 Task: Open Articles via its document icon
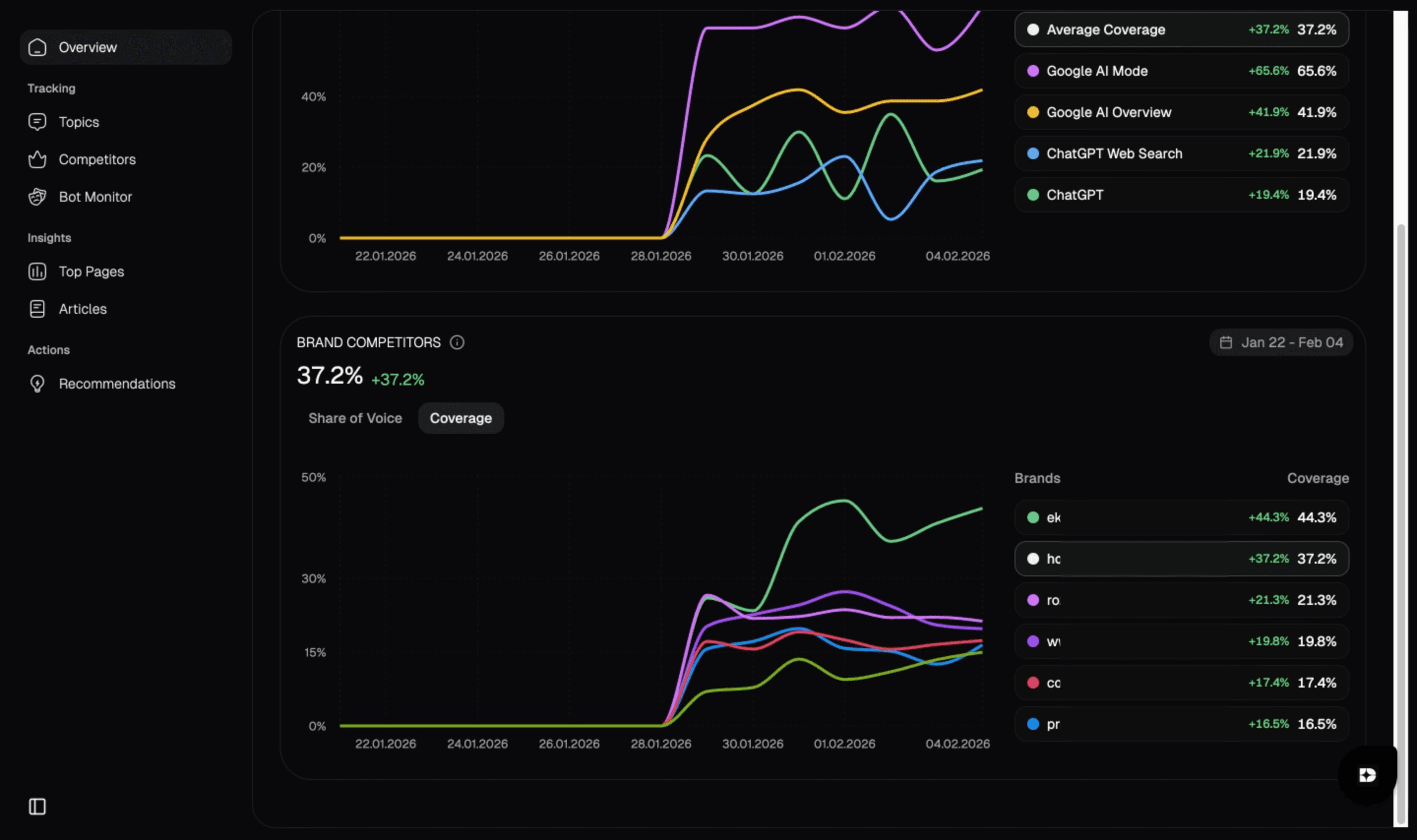[37, 308]
